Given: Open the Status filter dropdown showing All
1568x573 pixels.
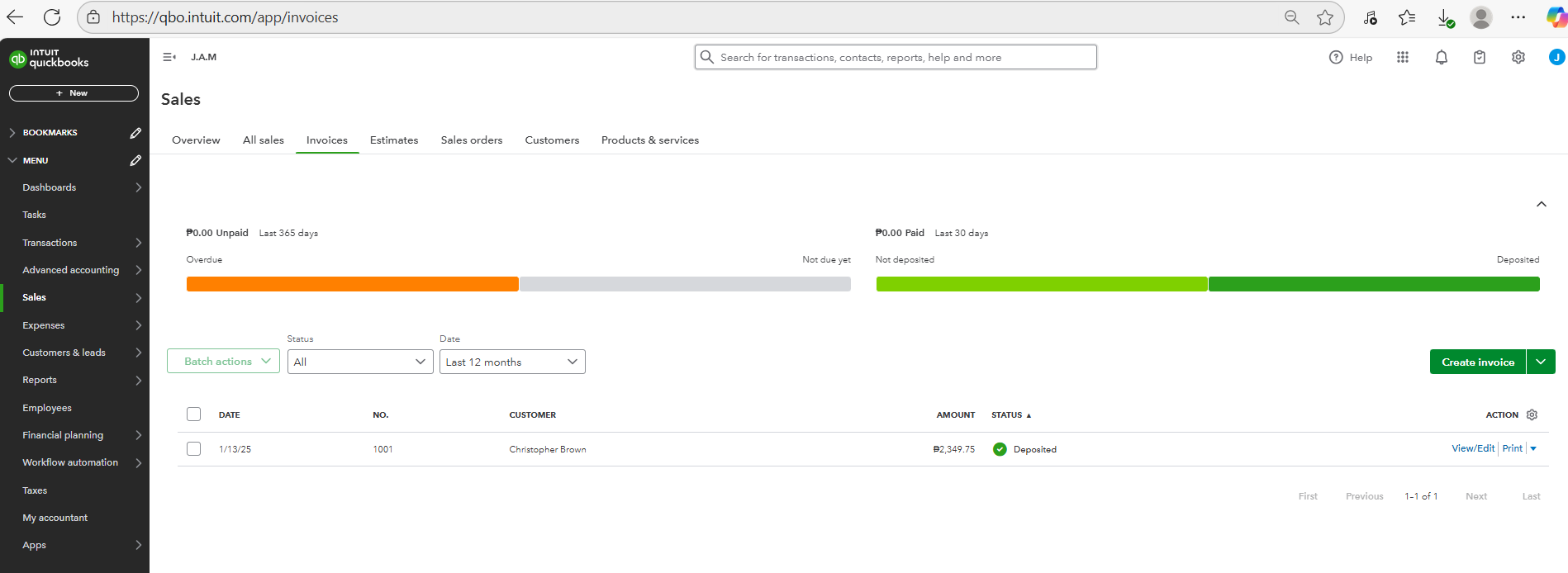Looking at the screenshot, I should click(360, 362).
